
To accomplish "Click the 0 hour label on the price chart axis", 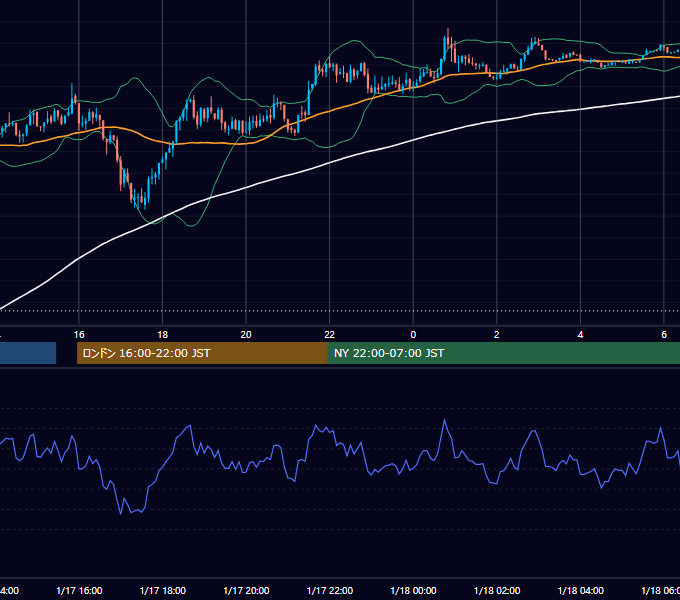I will (413, 335).
